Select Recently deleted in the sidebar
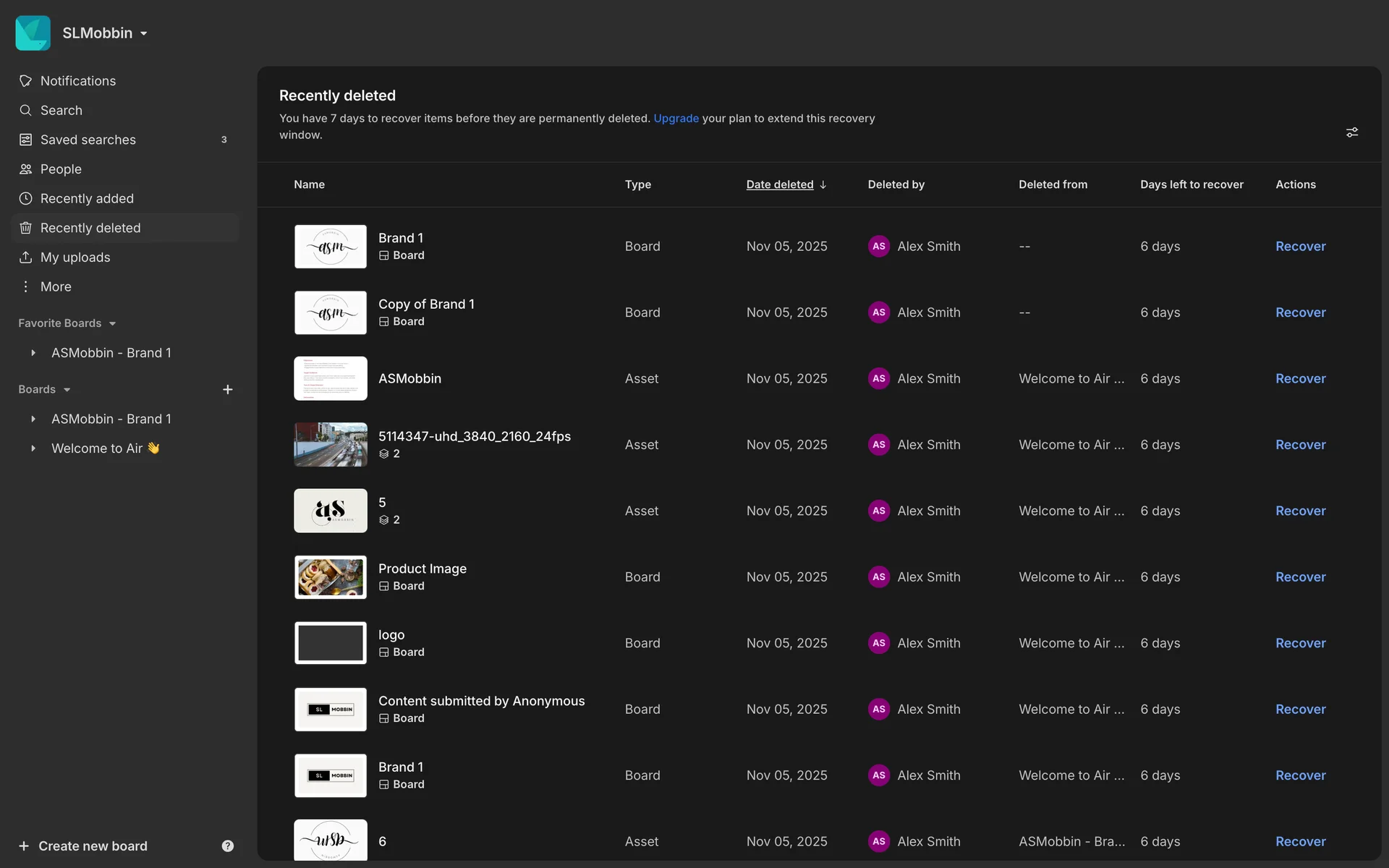 (x=90, y=228)
